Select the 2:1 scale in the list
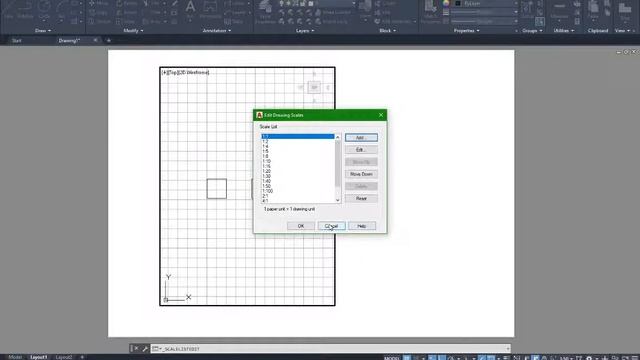Image resolution: width=640 pixels, height=360 pixels. click(x=298, y=196)
